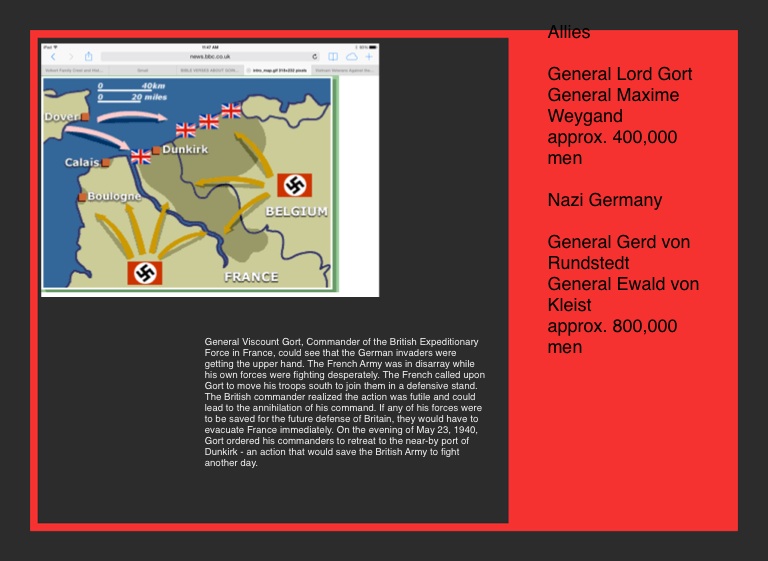Click the Dunkirk marker on the map
Screen dimensions: 768x561
click(x=157, y=150)
